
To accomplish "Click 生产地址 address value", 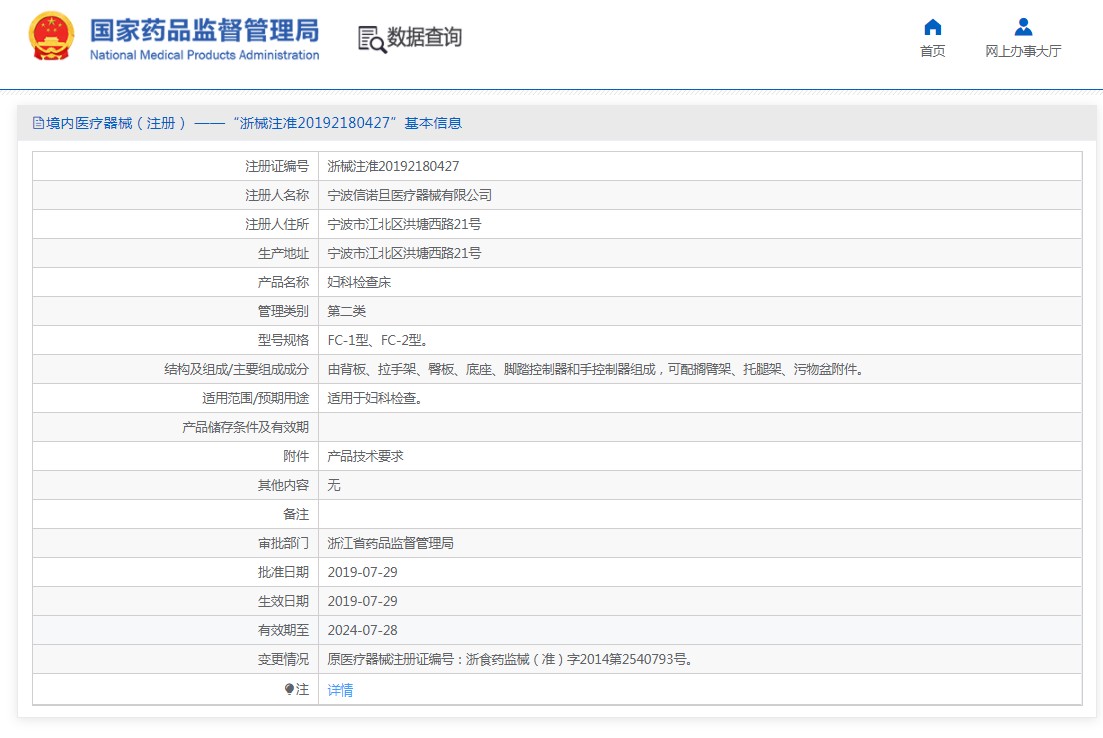I will (404, 253).
